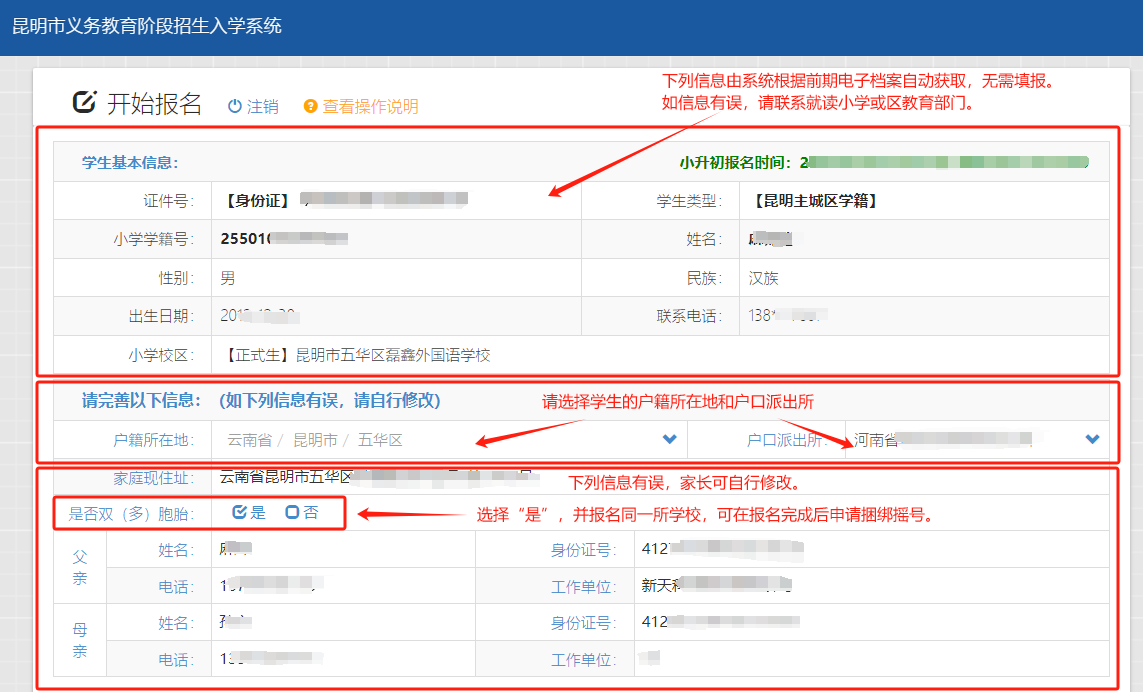Click the 注销 power icon
This screenshot has width=1143, height=692.
click(x=235, y=106)
